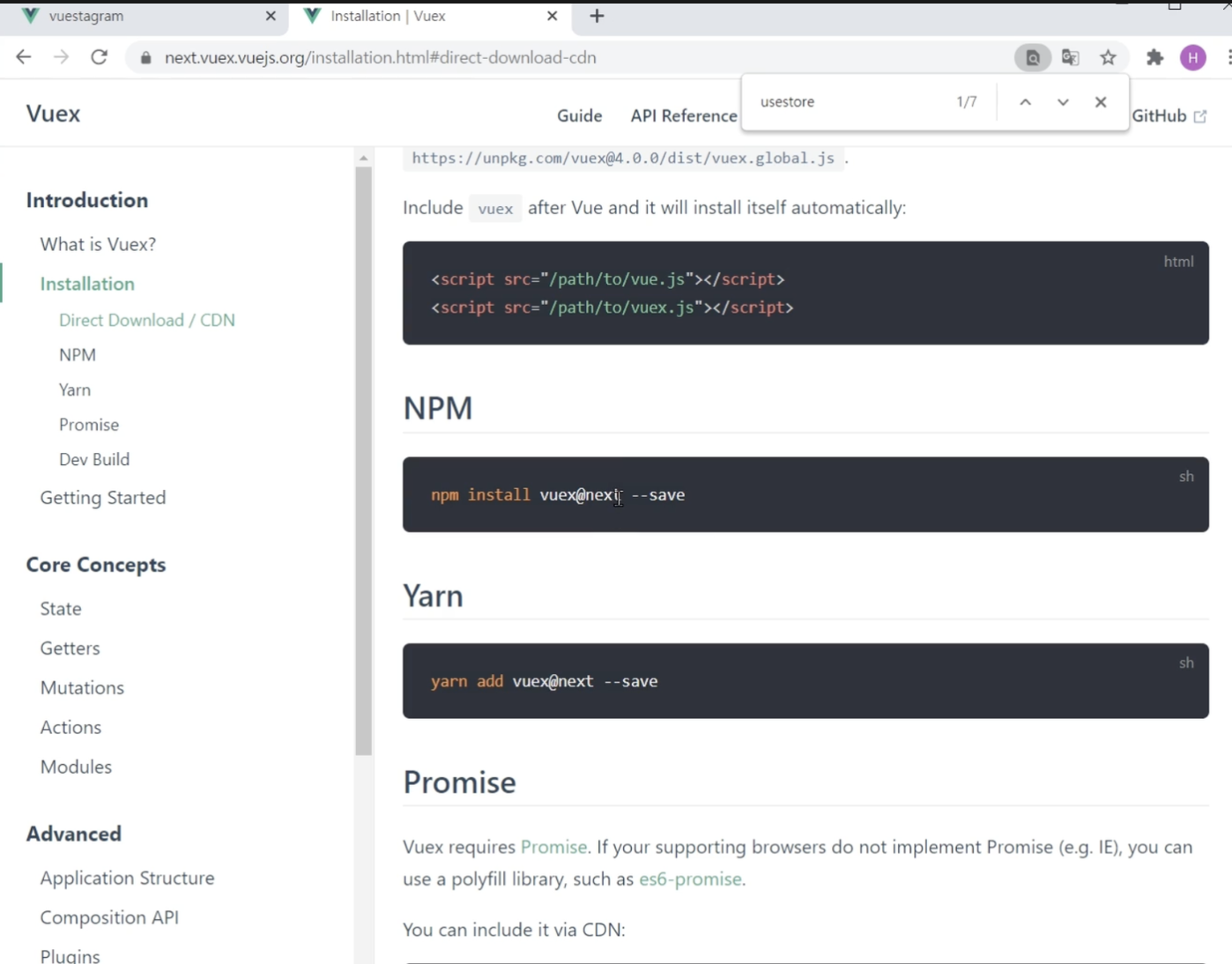
Task: Click the Core Concepts sidebar heading
Action: pos(96,565)
